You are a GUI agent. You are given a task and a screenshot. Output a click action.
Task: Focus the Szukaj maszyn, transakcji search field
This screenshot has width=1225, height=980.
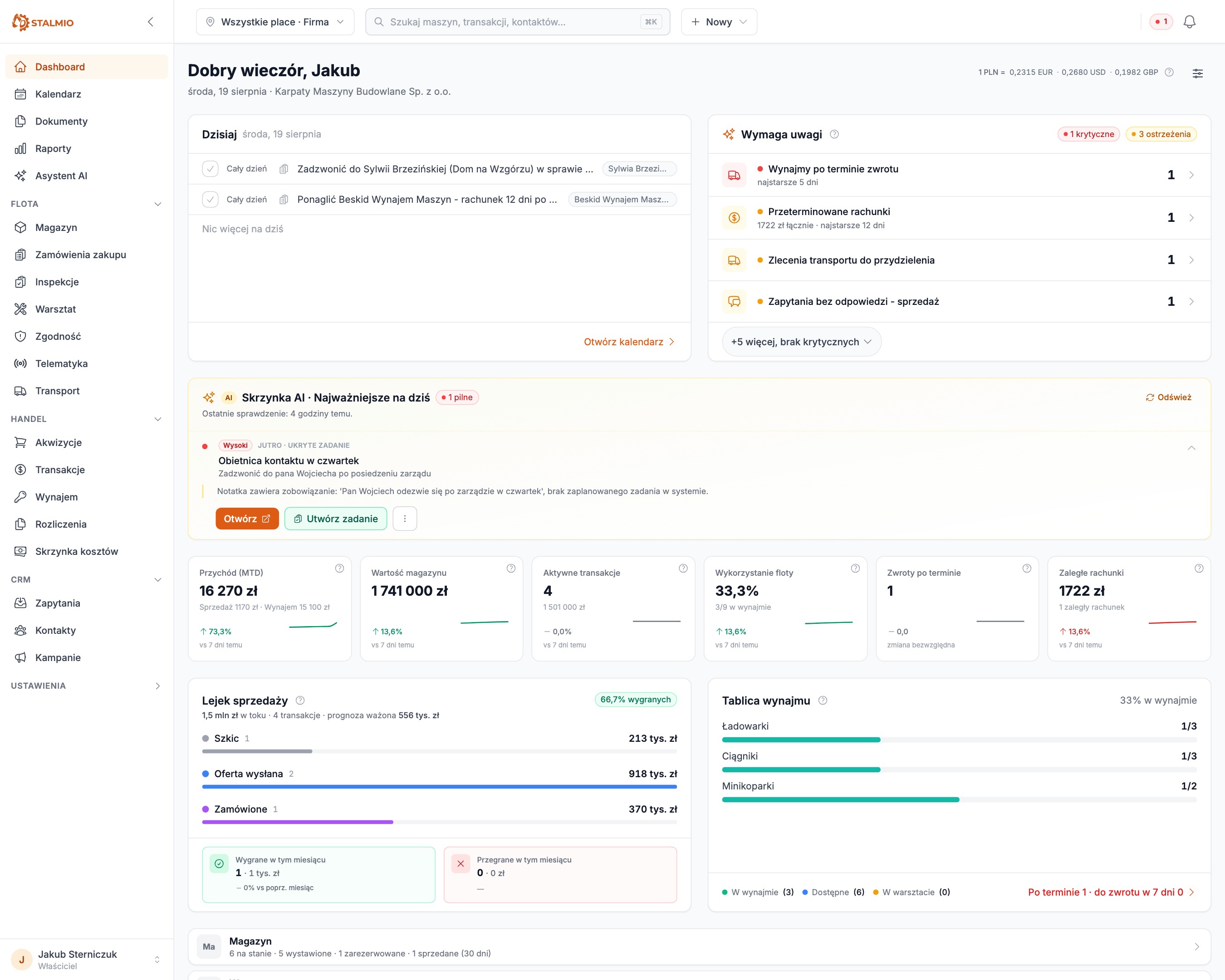[x=518, y=22]
